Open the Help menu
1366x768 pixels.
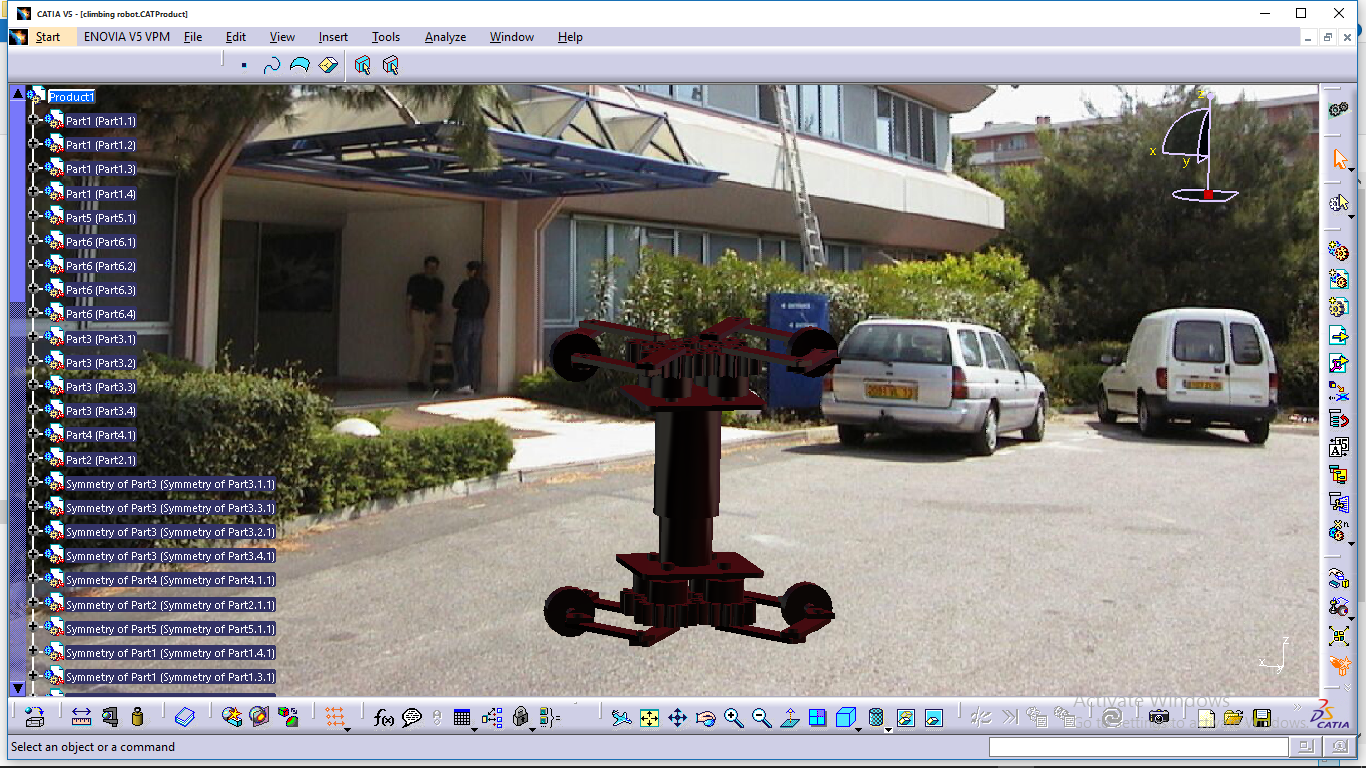[x=570, y=37]
